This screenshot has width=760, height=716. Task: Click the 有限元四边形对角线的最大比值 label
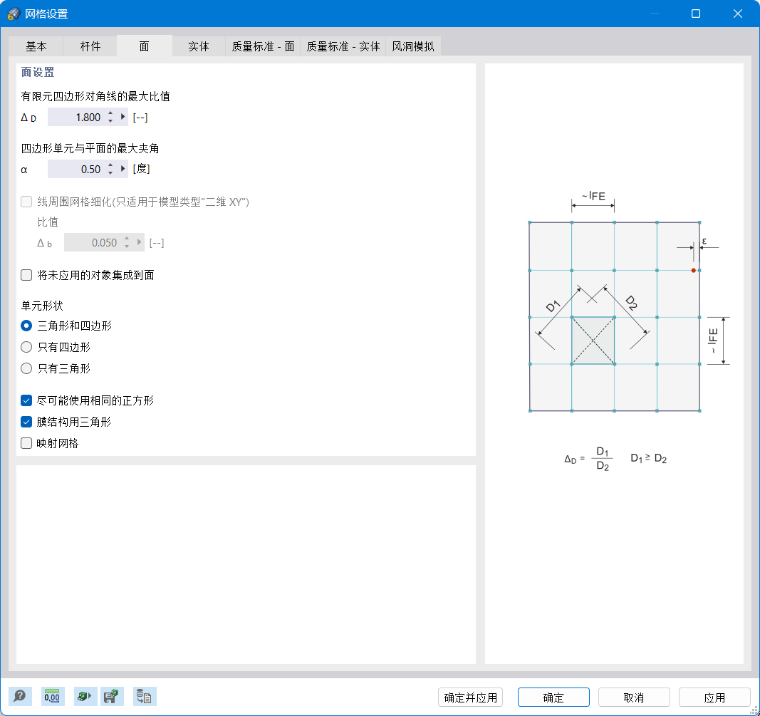95,96
